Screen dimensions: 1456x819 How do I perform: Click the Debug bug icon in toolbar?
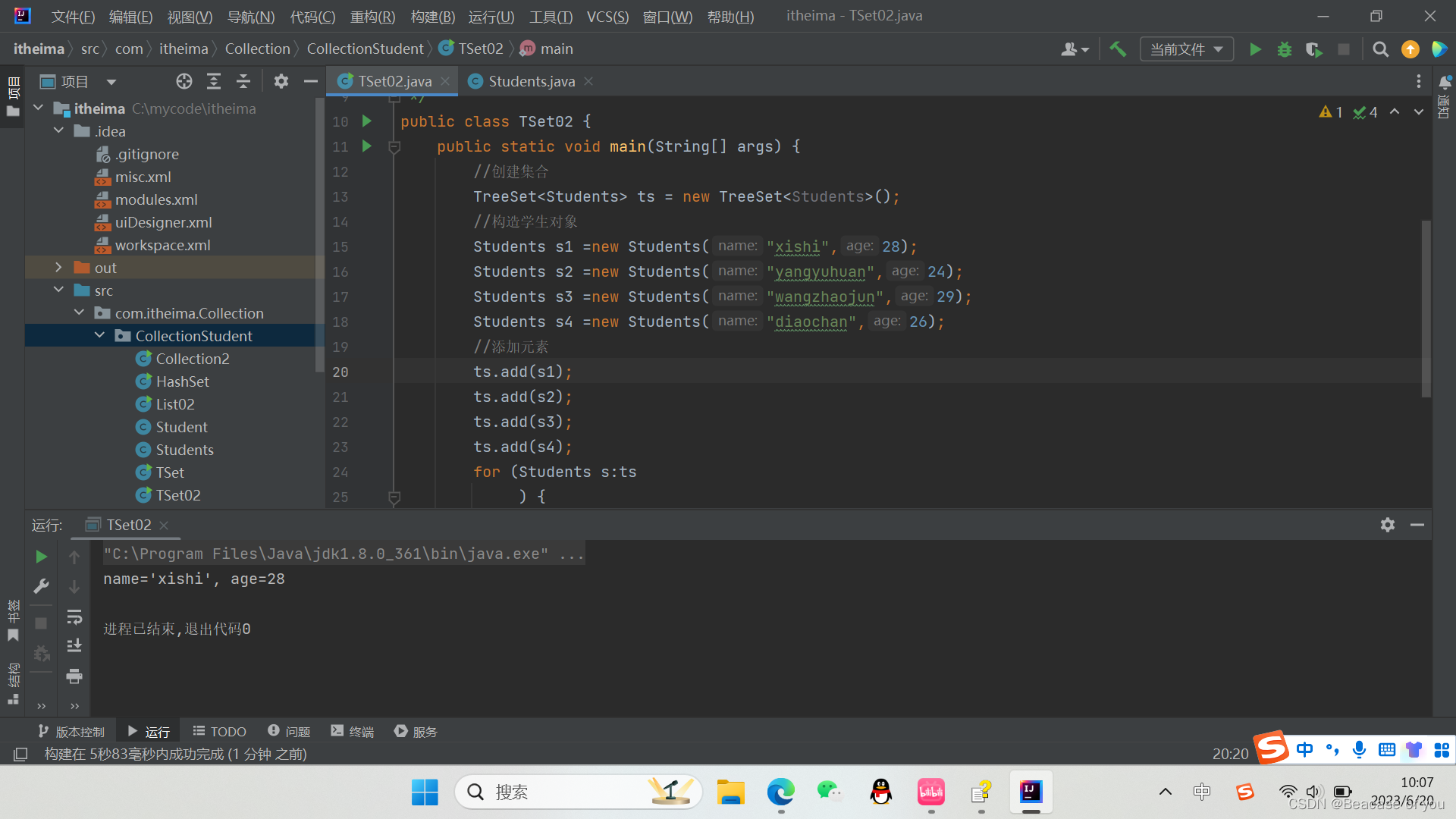coord(1284,49)
